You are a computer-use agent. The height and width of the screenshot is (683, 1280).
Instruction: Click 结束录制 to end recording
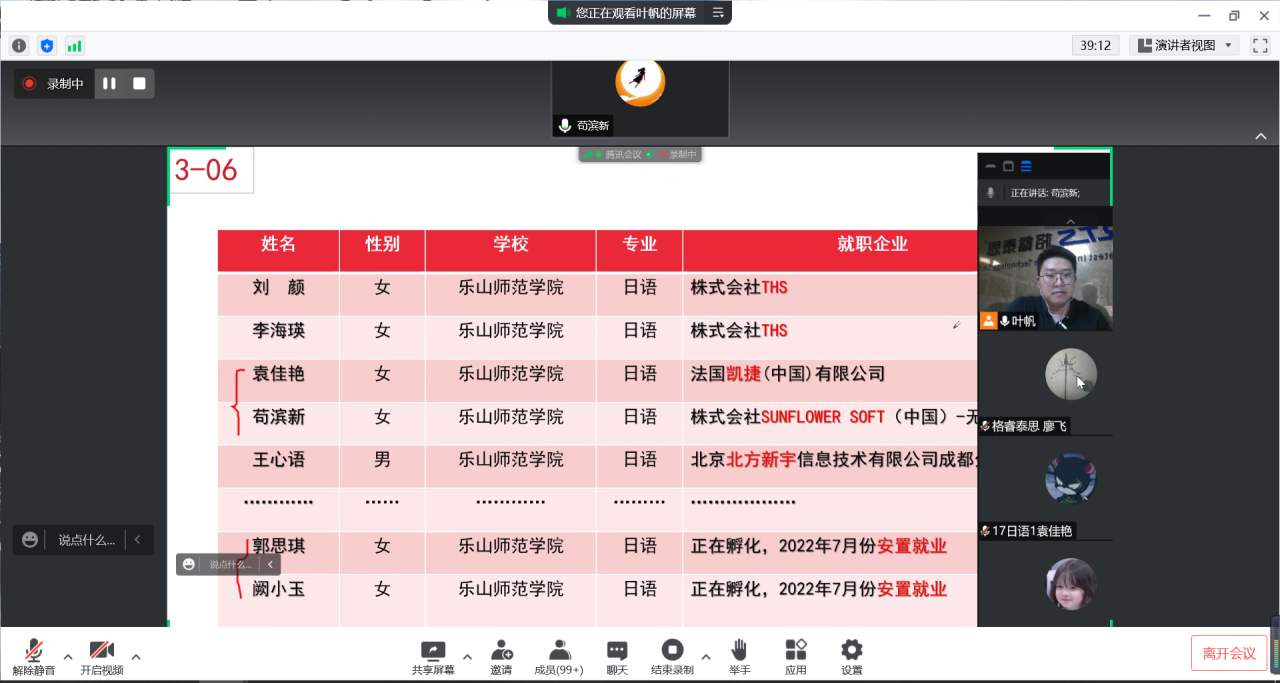coord(672,657)
